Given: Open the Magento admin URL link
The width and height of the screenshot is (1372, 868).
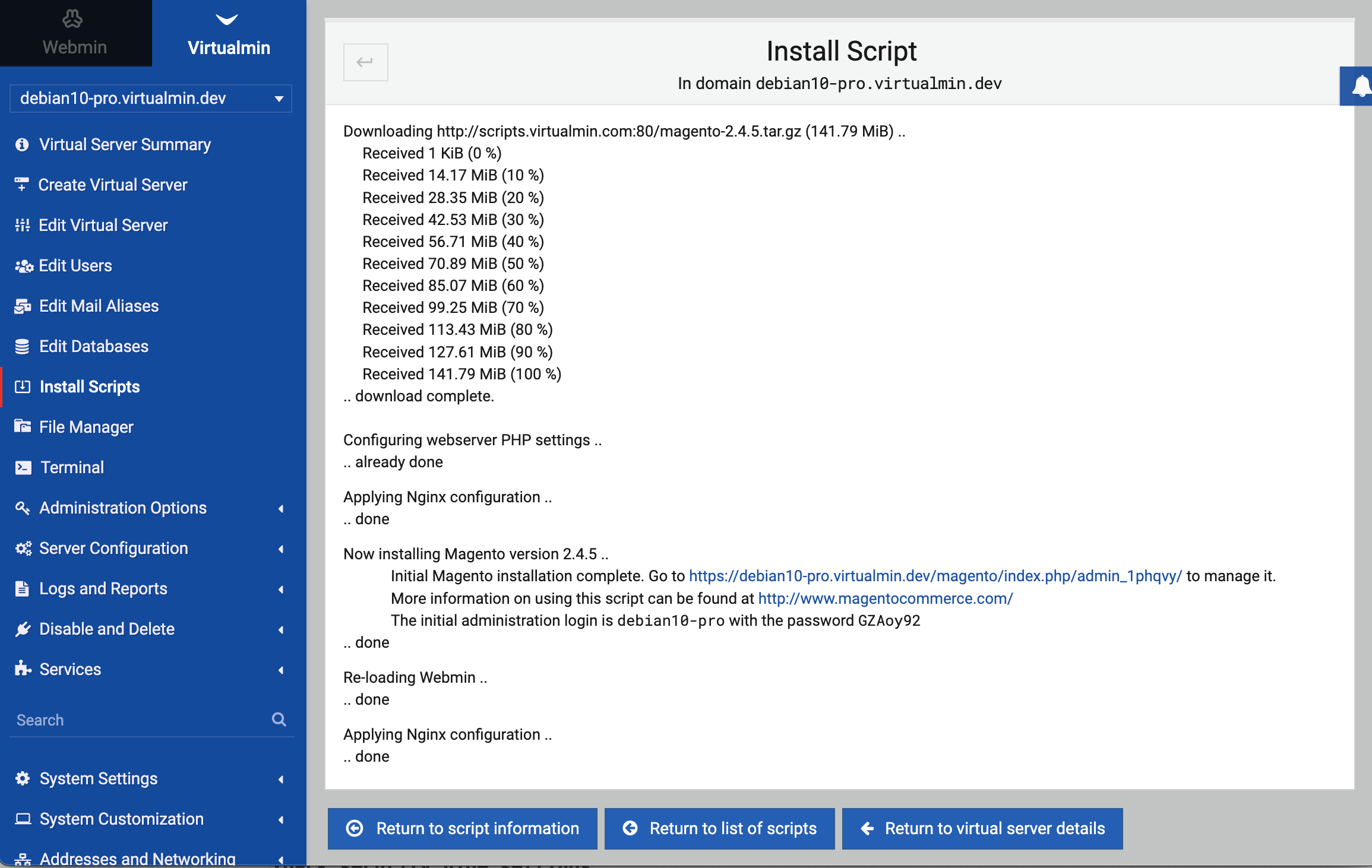Looking at the screenshot, I should point(935,576).
